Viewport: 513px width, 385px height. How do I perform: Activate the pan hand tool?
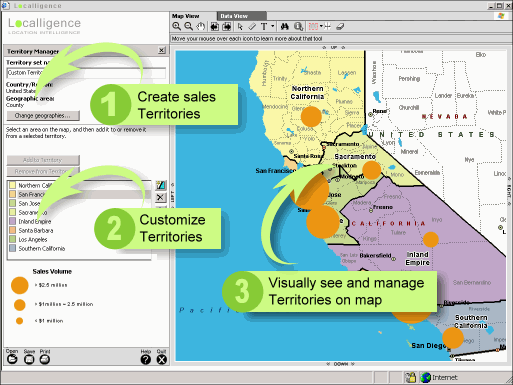coord(200,26)
